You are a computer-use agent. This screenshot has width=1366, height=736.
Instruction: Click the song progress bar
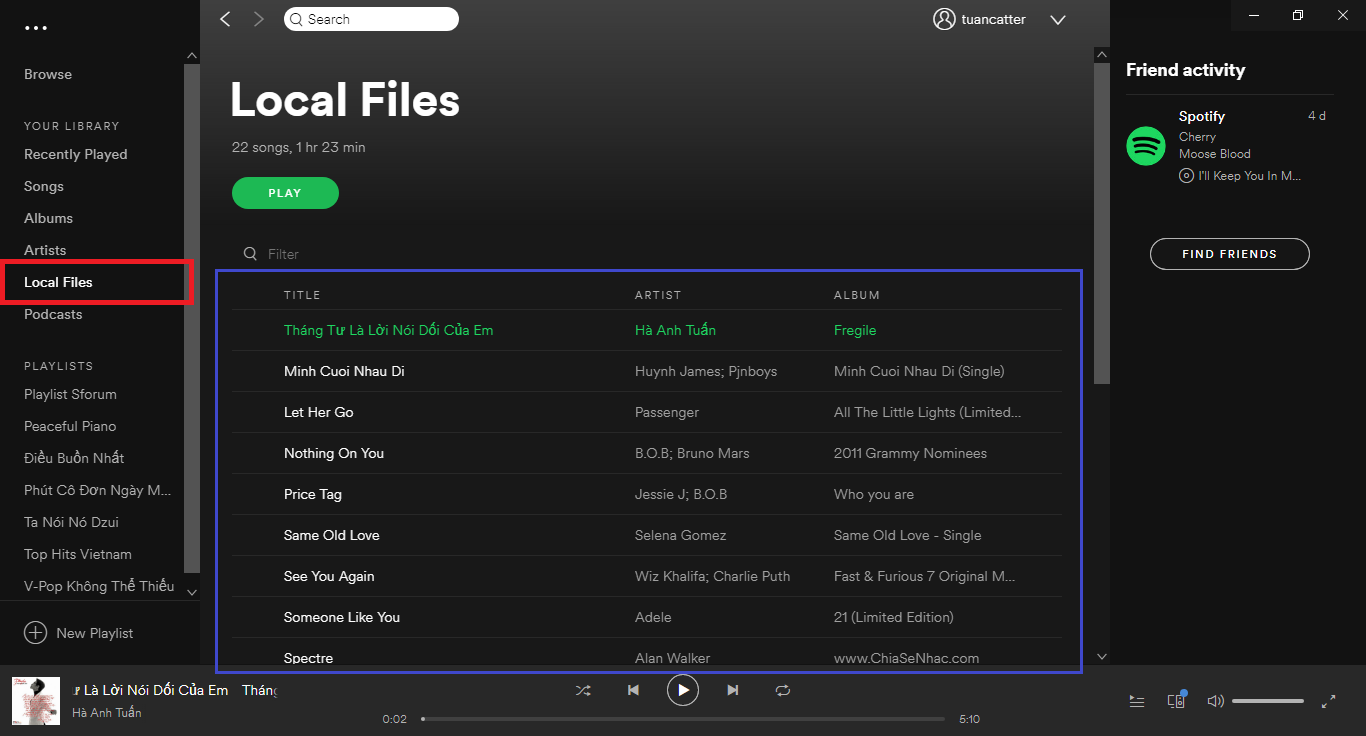click(683, 719)
